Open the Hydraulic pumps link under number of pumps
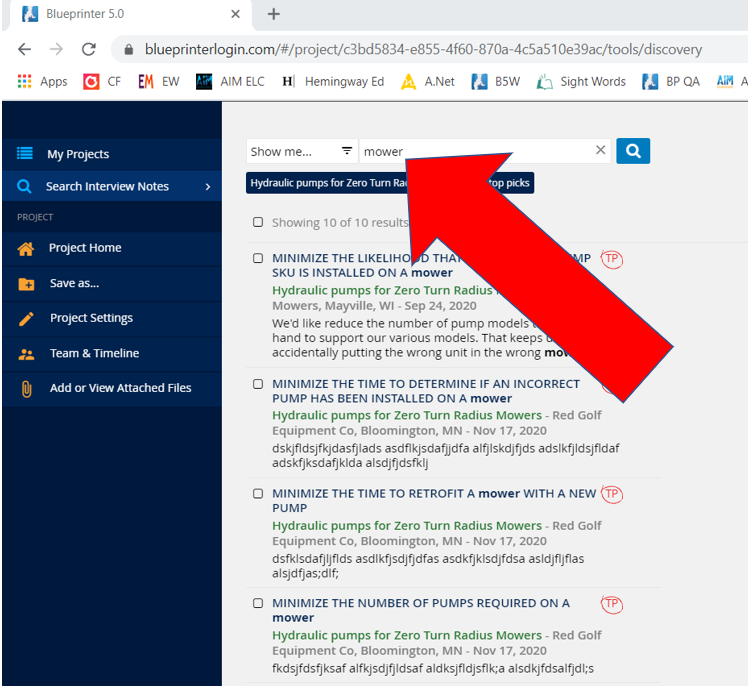Image resolution: width=748 pixels, height=686 pixels. click(x=407, y=635)
